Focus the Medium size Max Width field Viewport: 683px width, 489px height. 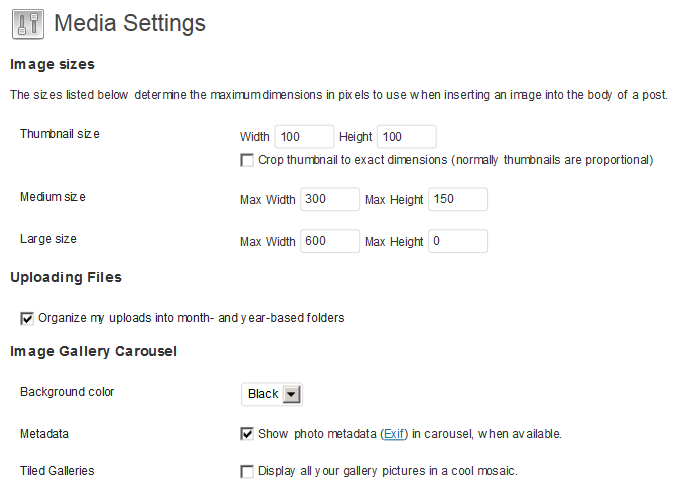329,199
